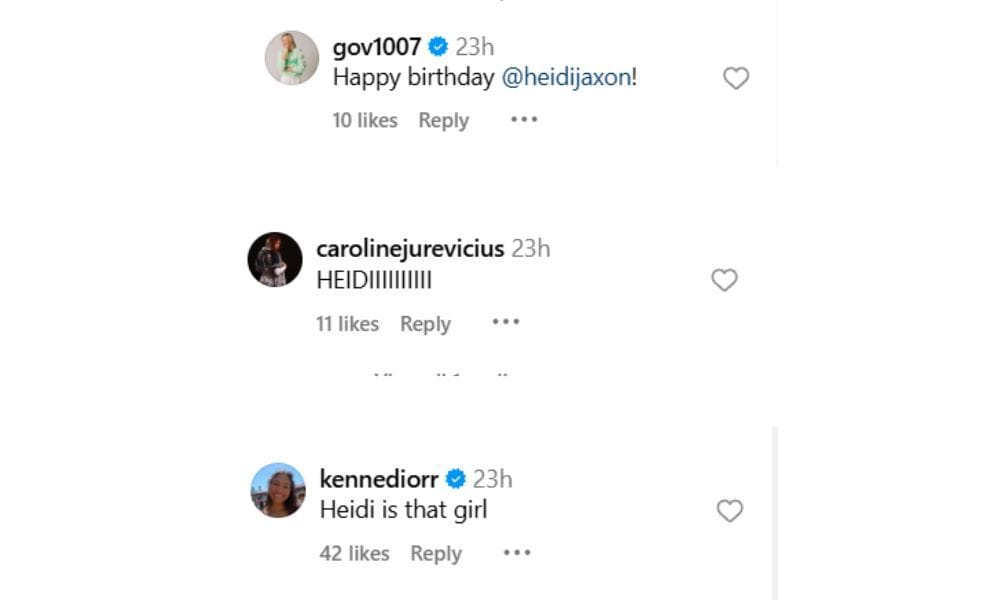The height and width of the screenshot is (600, 1000).
Task: Open gov1007's profile picture
Action: (293, 55)
